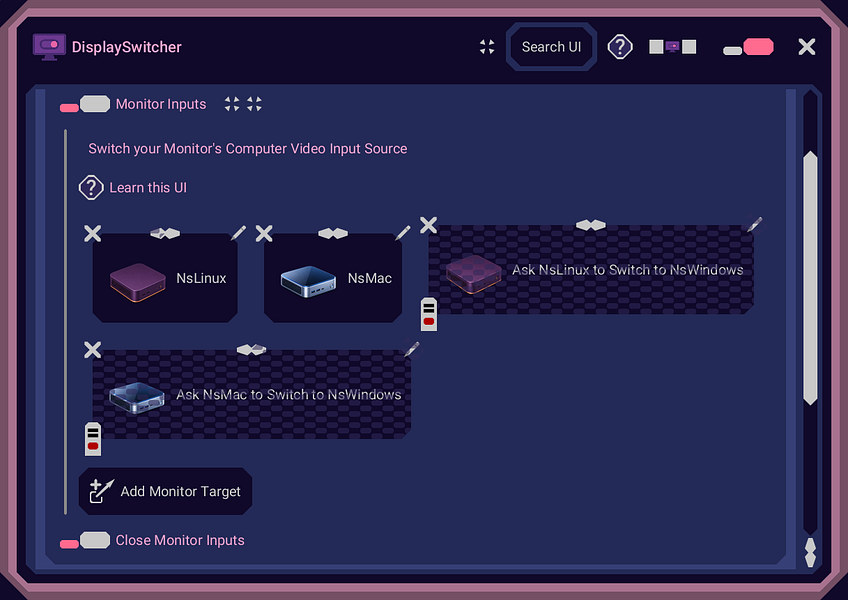The height and width of the screenshot is (600, 848).
Task: Click the right collapse icon beside Monitor Inputs
Action: (254, 104)
